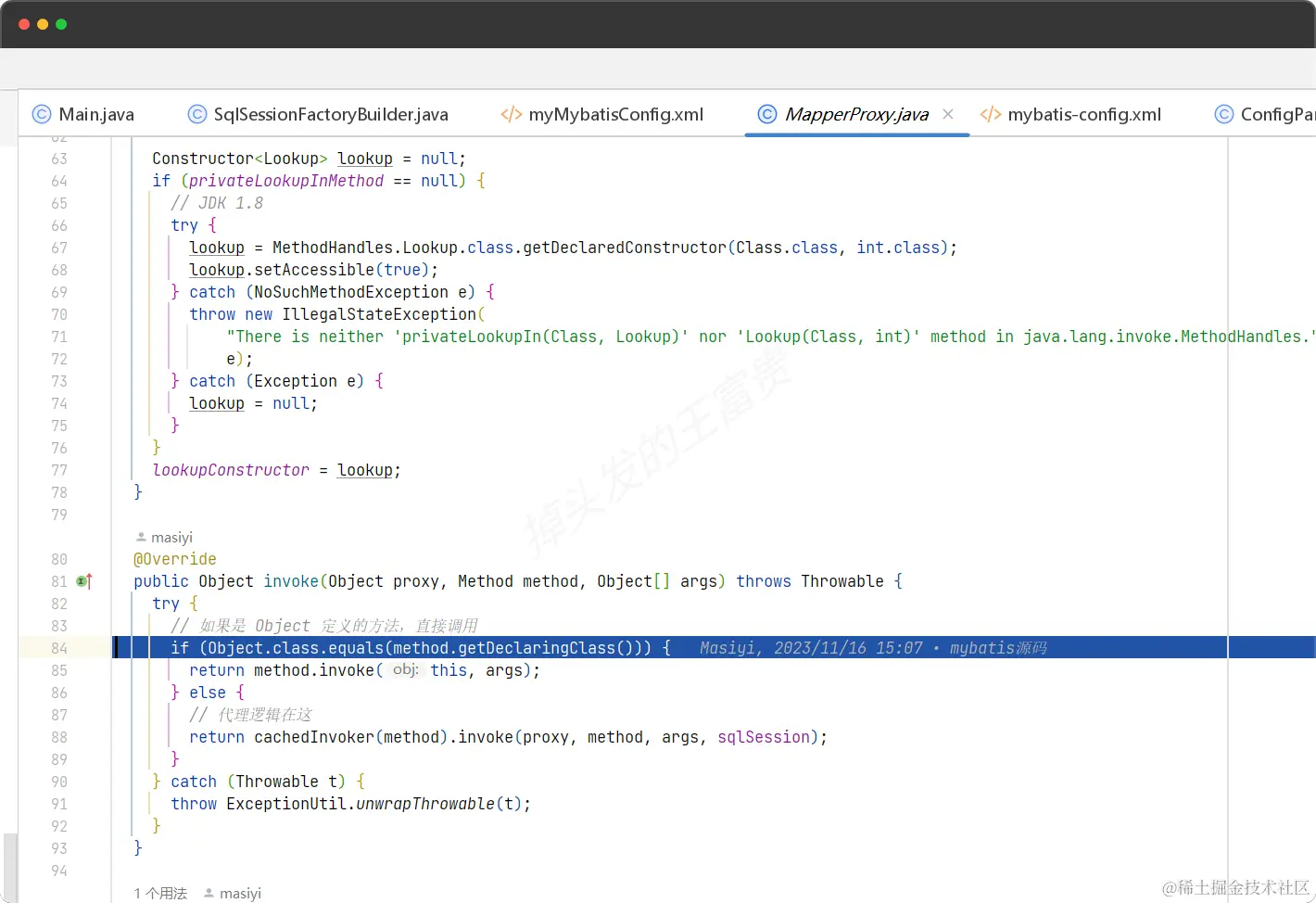Viewport: 1316px width, 903px height.
Task: Click 'sqlSession' on line 88
Action: (x=764, y=737)
